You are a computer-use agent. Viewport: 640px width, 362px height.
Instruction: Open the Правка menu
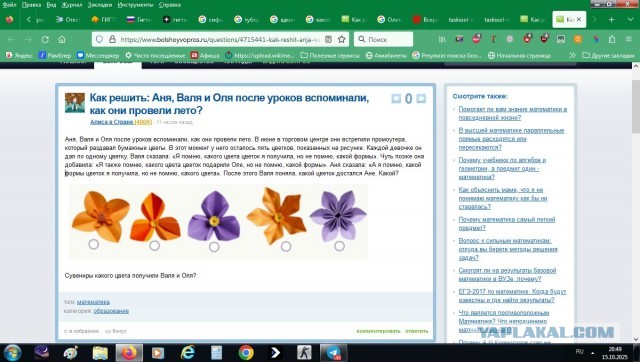tap(31, 5)
